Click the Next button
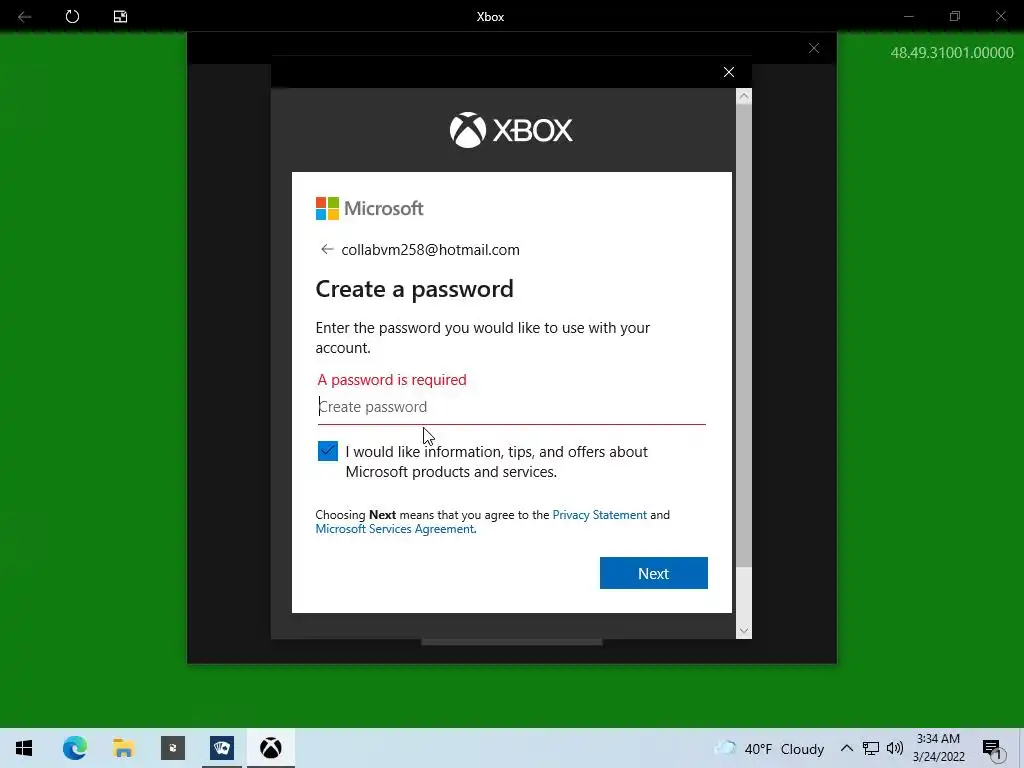 point(654,573)
